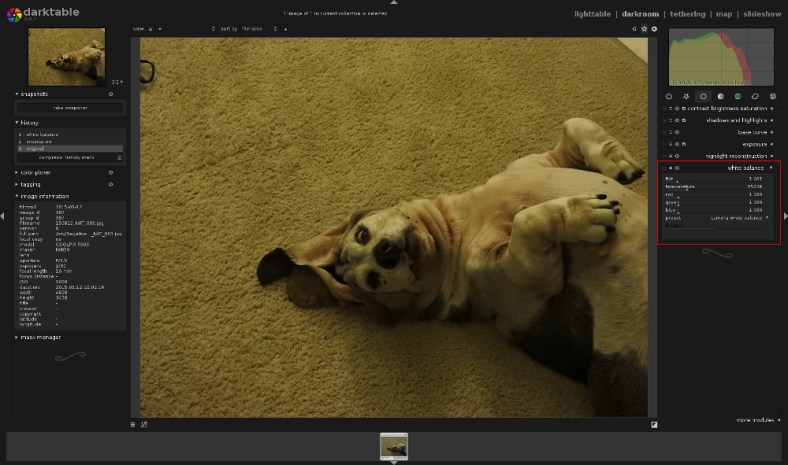The height and width of the screenshot is (465, 788).
Task: Click the star rating filter icon
Action: 644,29
